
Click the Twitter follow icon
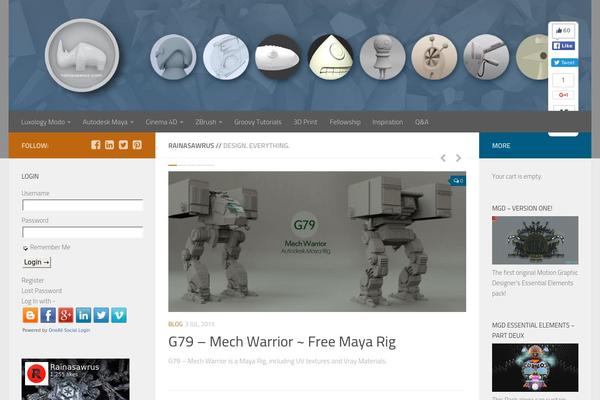pyautogui.click(x=123, y=145)
